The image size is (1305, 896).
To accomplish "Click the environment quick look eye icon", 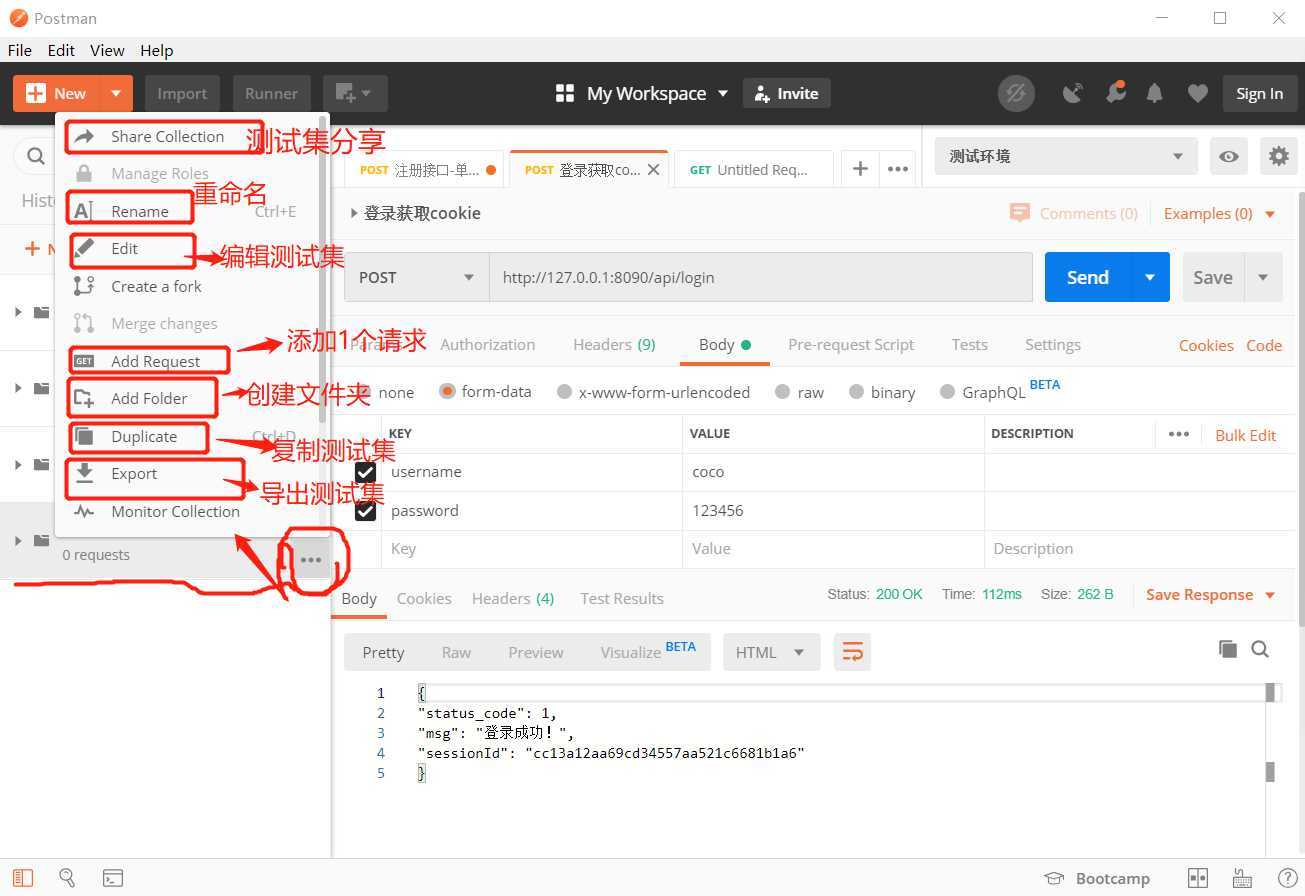I will pyautogui.click(x=1229, y=156).
